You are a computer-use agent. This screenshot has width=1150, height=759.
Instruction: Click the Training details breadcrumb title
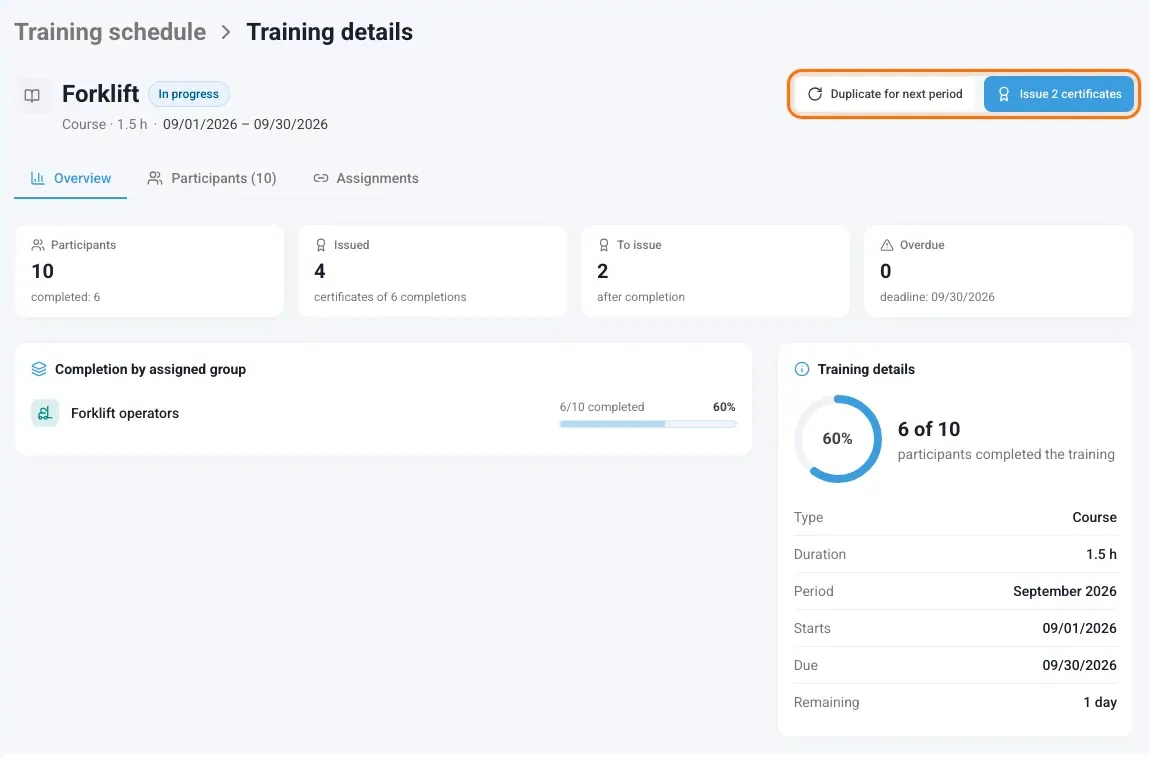point(329,32)
